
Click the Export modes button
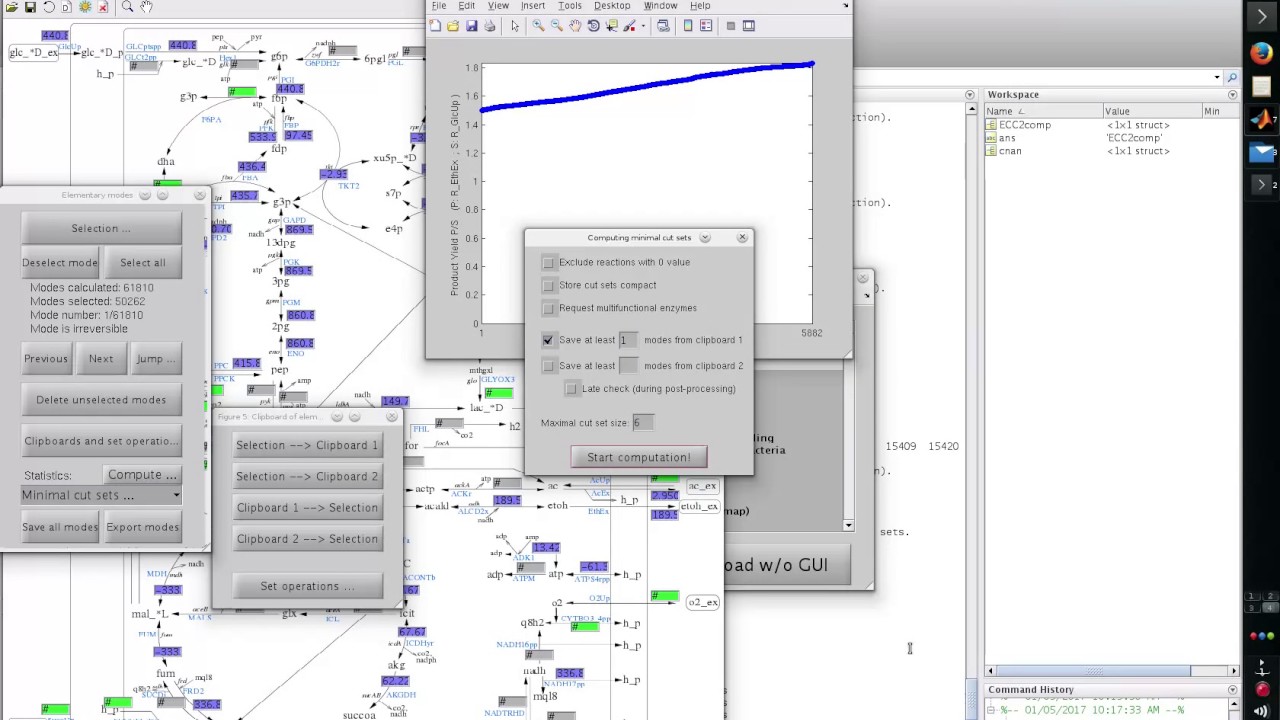pyautogui.click(x=143, y=527)
